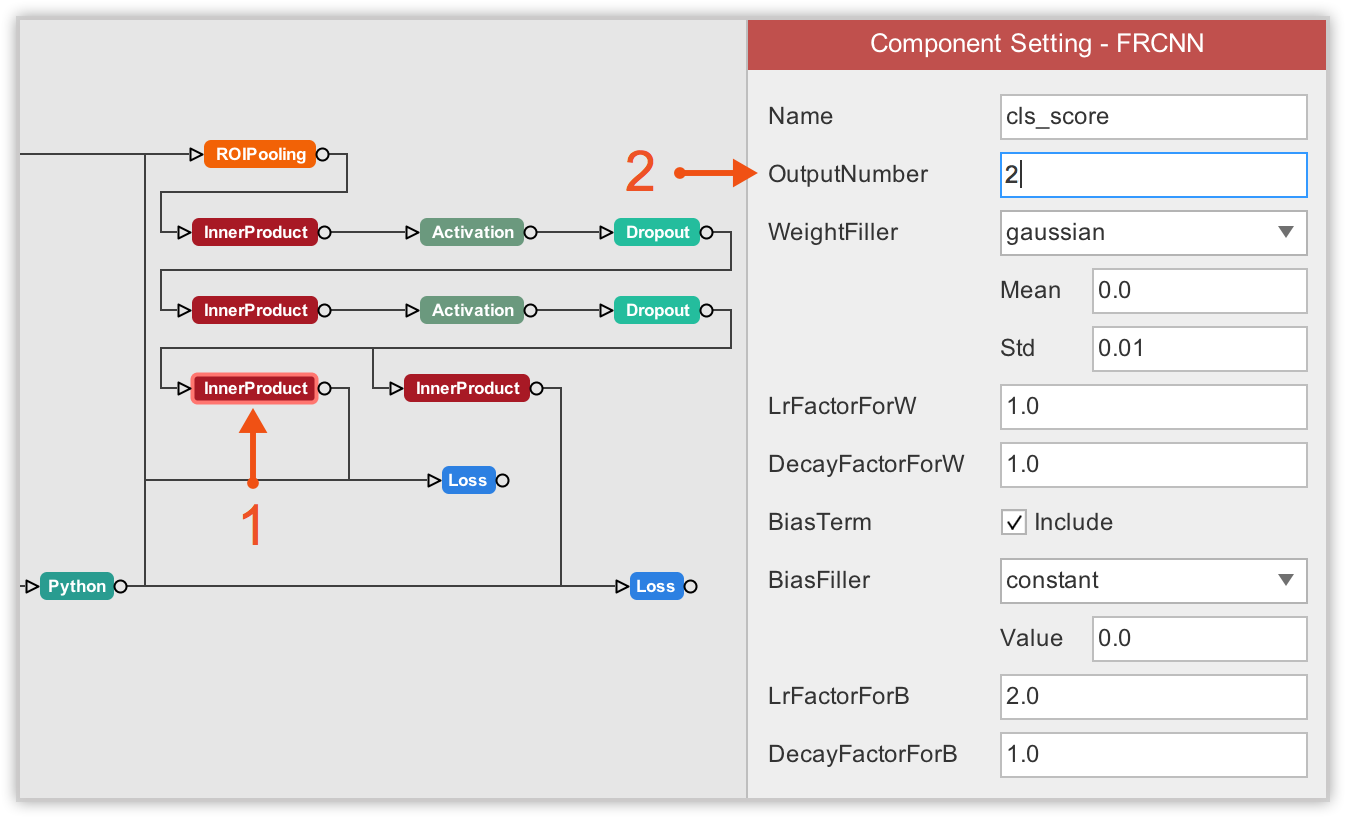Toggle the BiasTerm Include checkbox

[x=1014, y=522]
